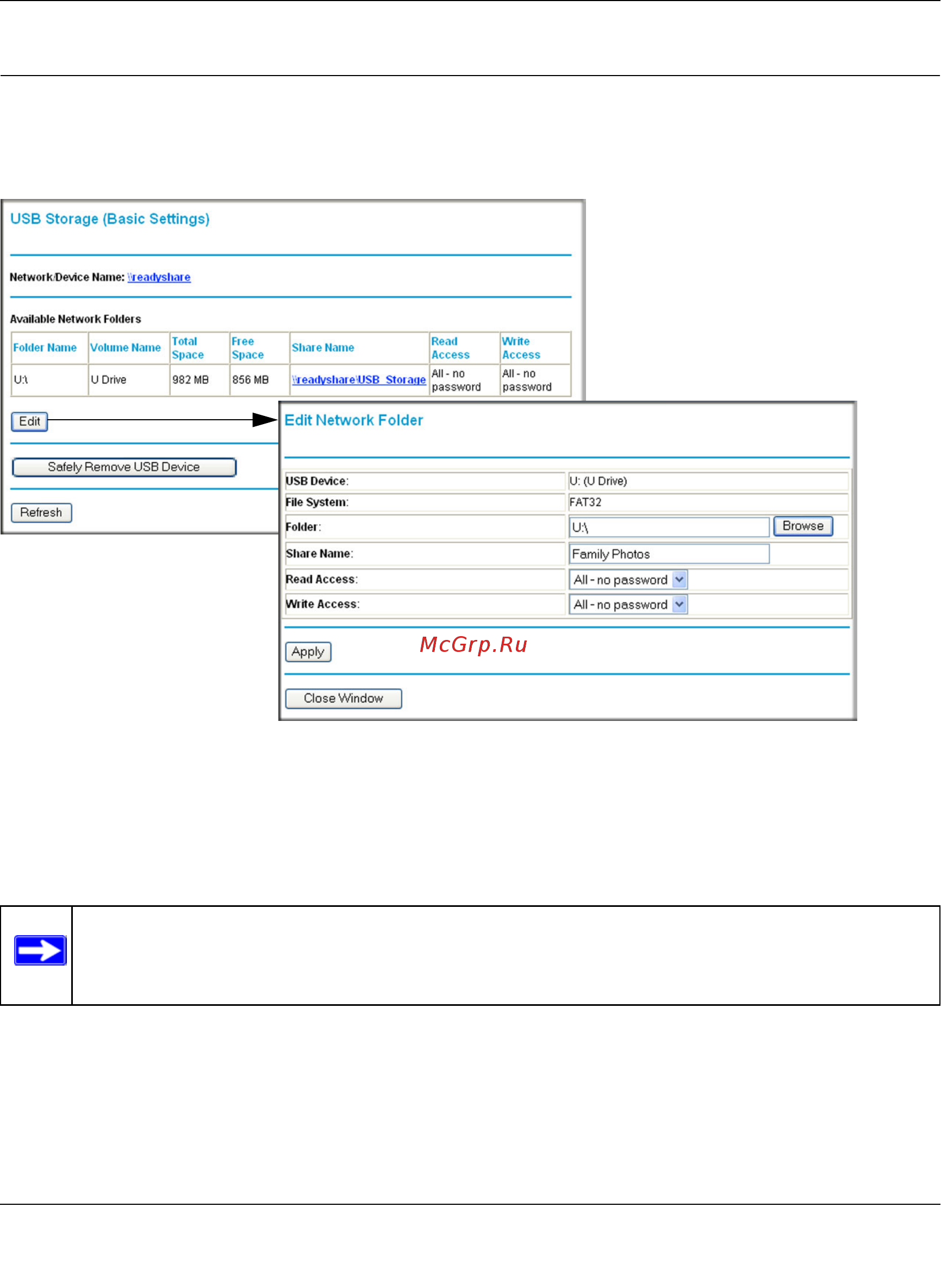Click Browse next to the Folder field
This screenshot has height=1288, width=941.
click(x=803, y=526)
